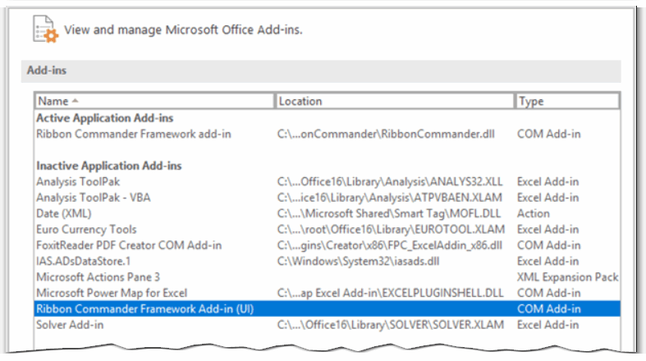
Task: Click the MOFL.DLL Smart Tag path
Action: 389,213
